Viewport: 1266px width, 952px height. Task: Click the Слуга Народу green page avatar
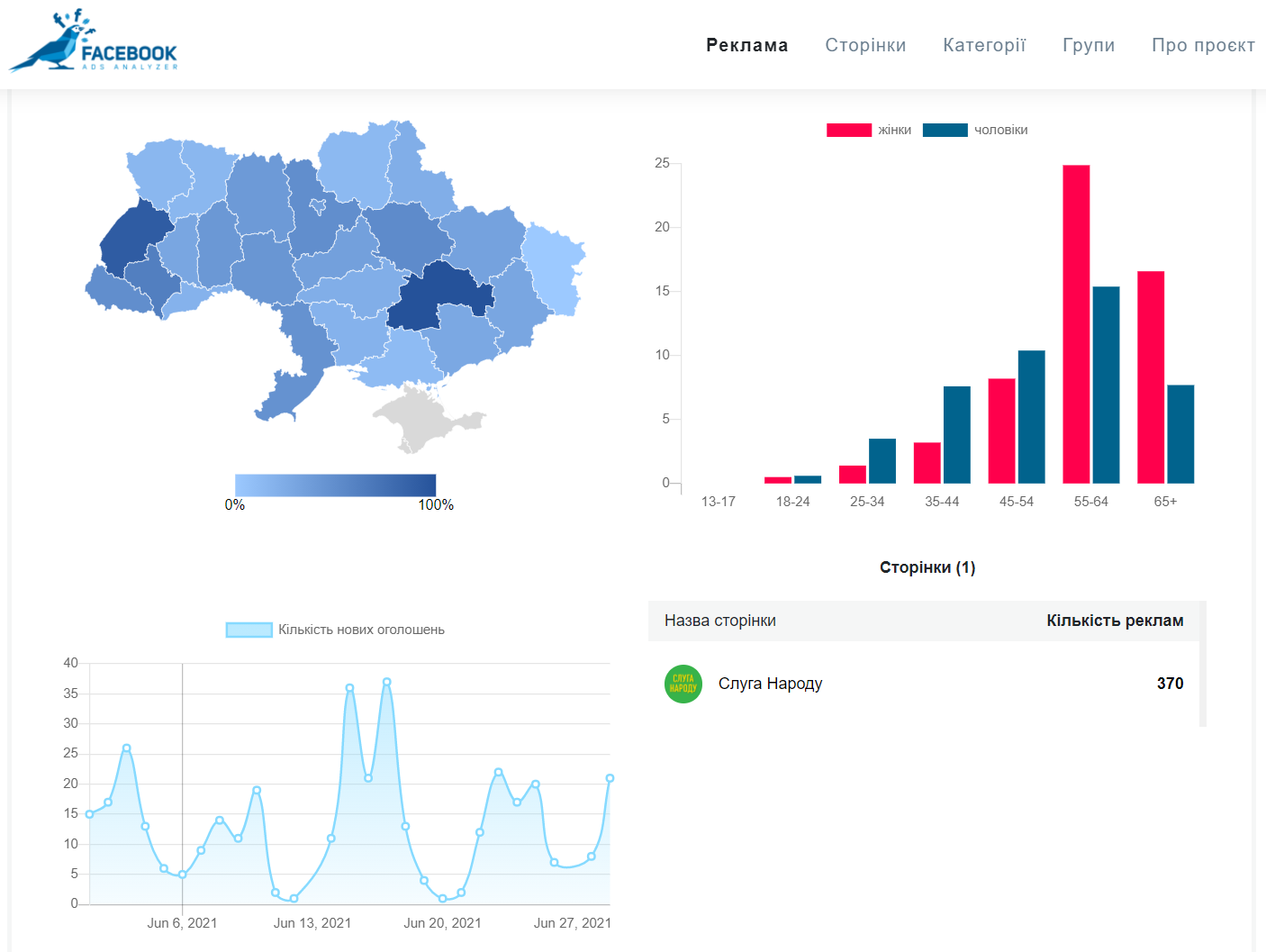[683, 684]
